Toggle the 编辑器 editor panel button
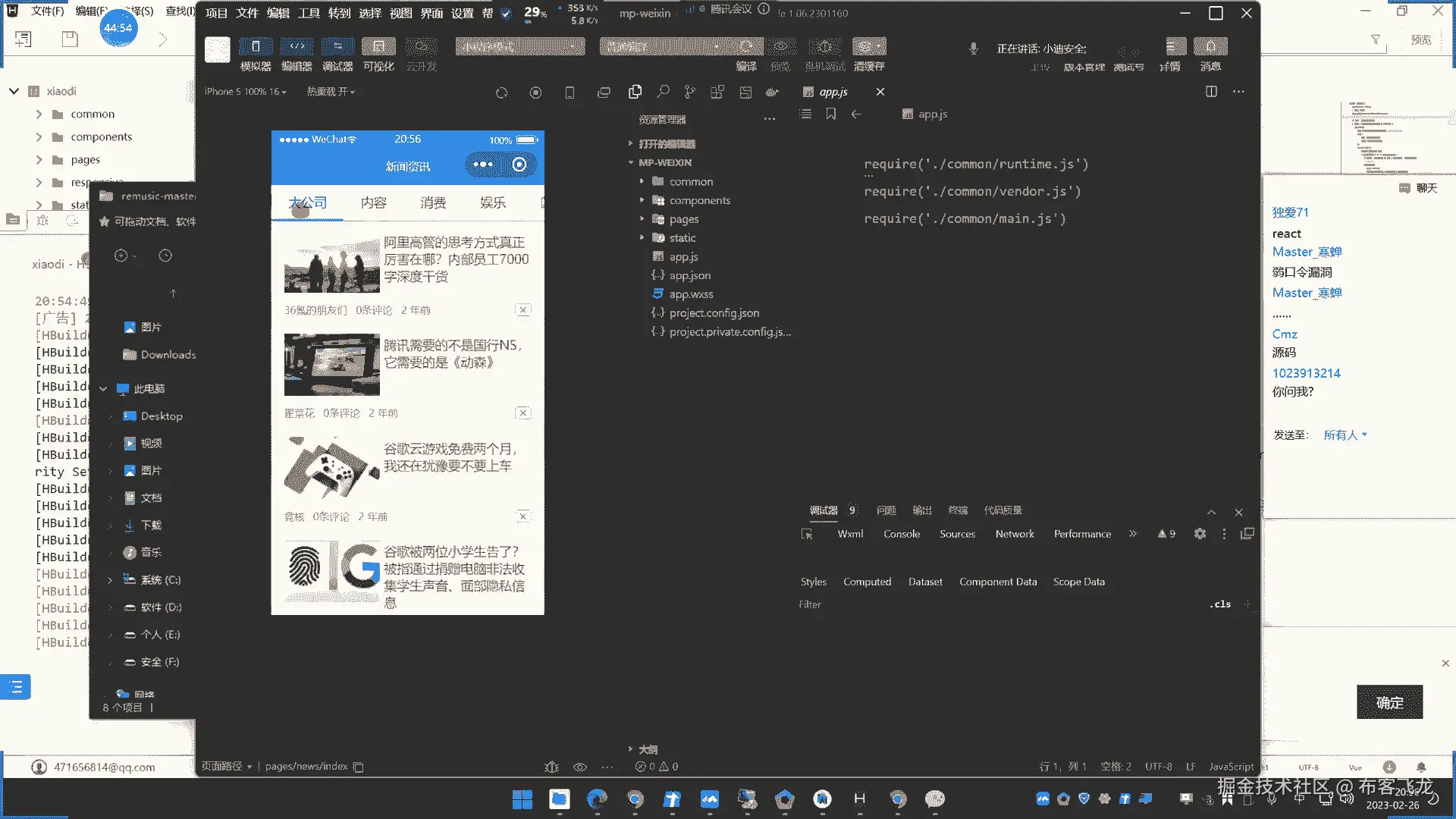This screenshot has height=819, width=1456. coord(297,47)
